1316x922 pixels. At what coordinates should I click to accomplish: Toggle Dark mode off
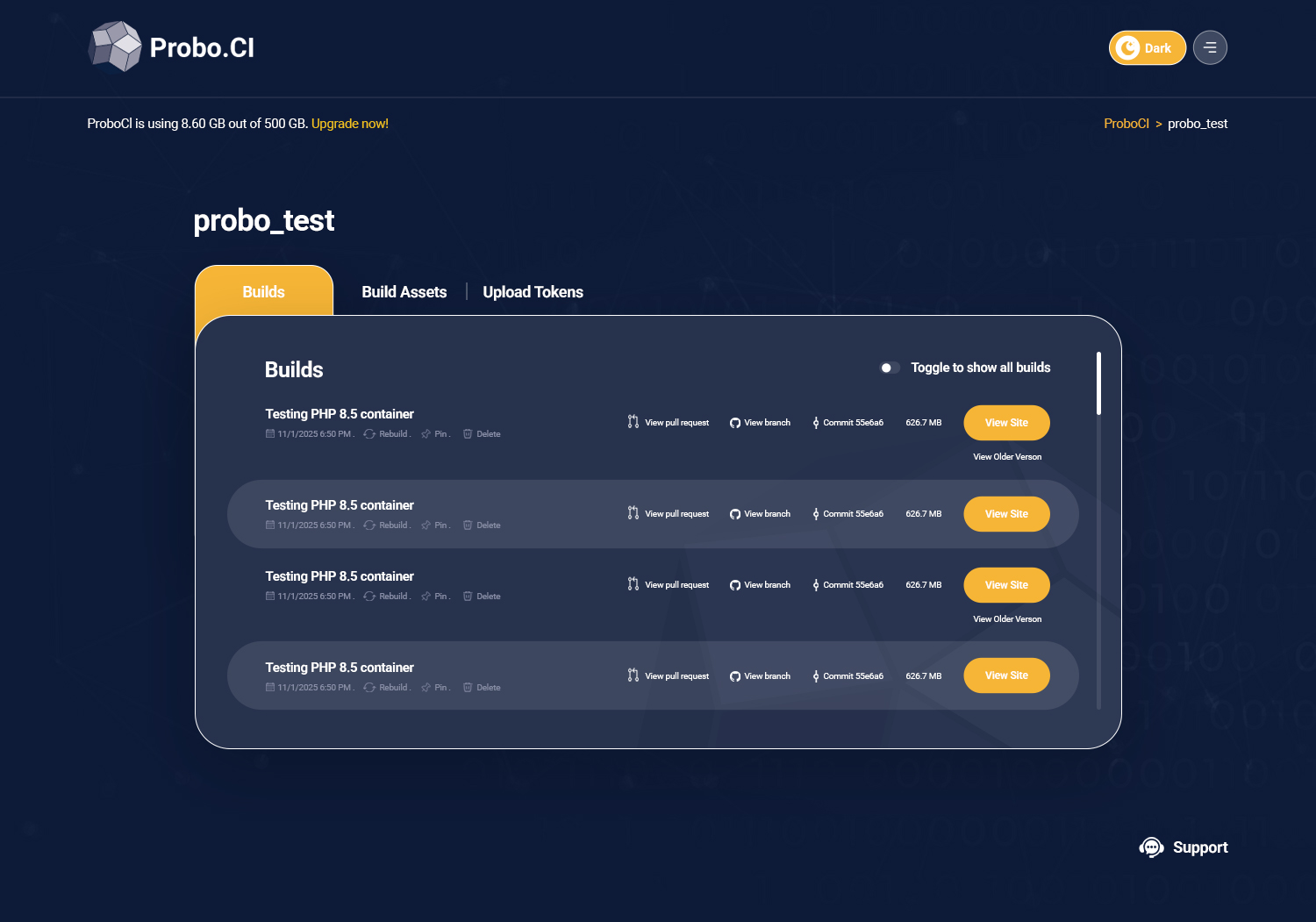1147,47
